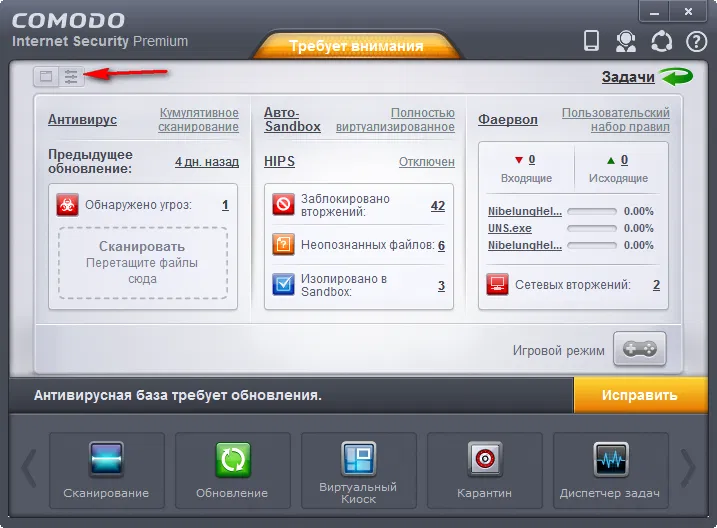Click the Игровой режим label

click(558, 351)
